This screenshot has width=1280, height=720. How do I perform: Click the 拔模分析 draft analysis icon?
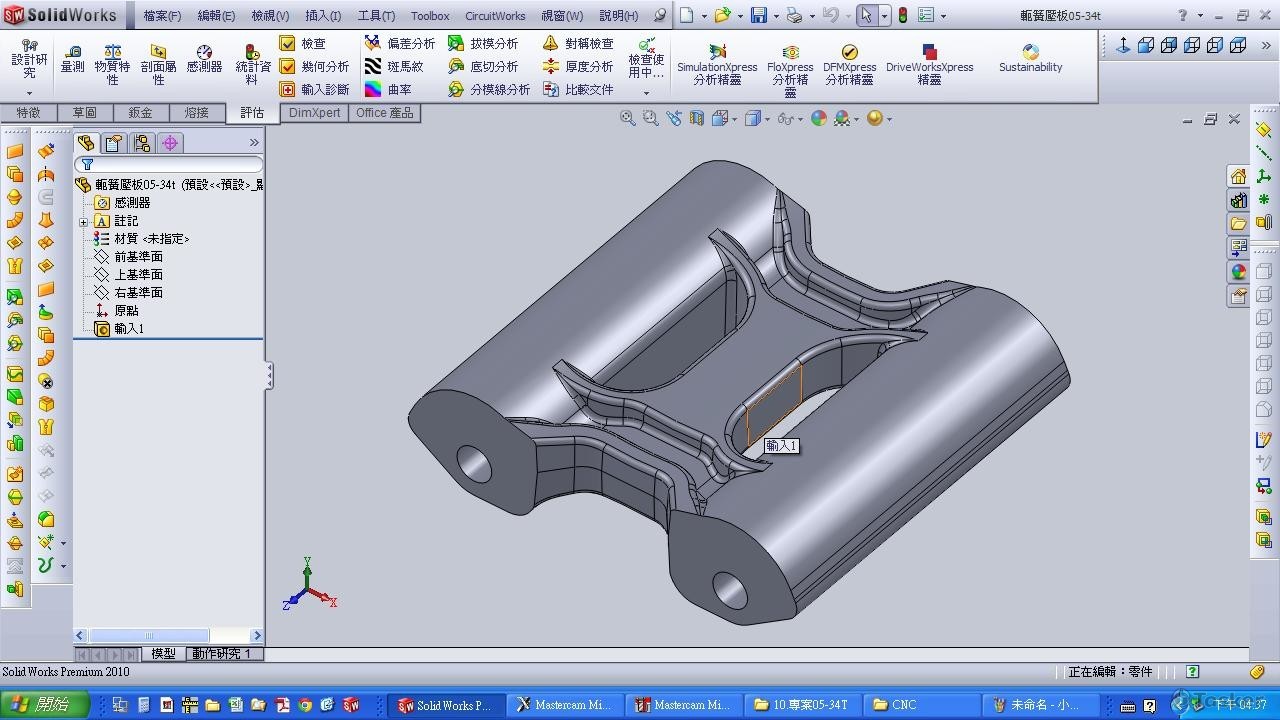click(456, 43)
